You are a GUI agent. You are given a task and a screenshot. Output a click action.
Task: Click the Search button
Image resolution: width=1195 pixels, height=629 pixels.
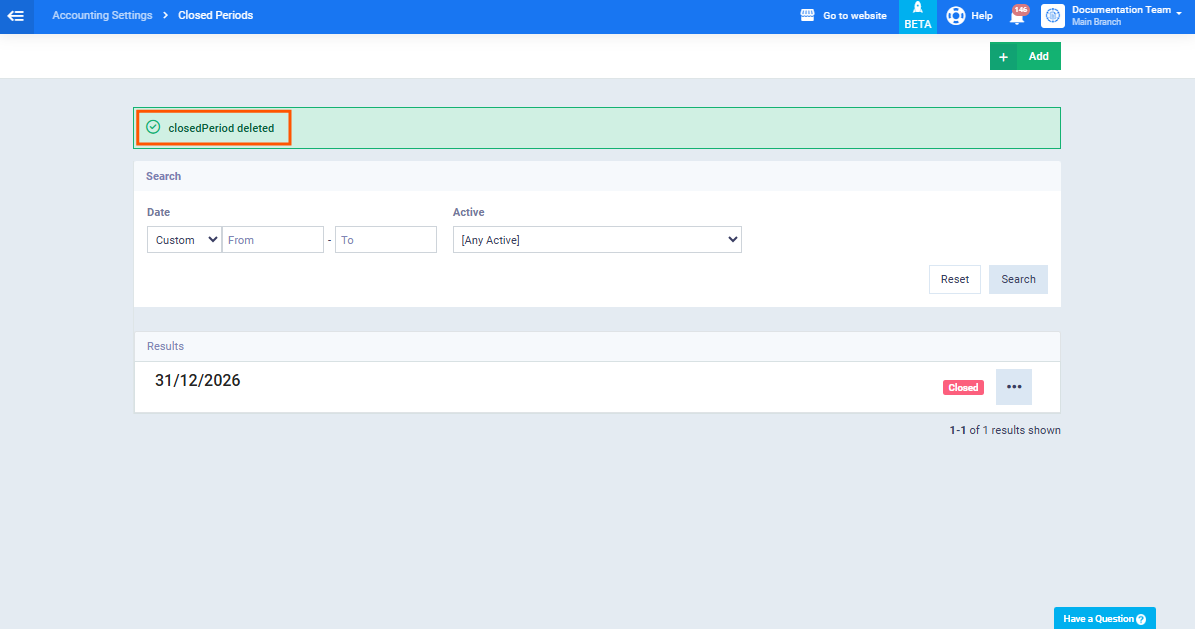[1018, 279]
